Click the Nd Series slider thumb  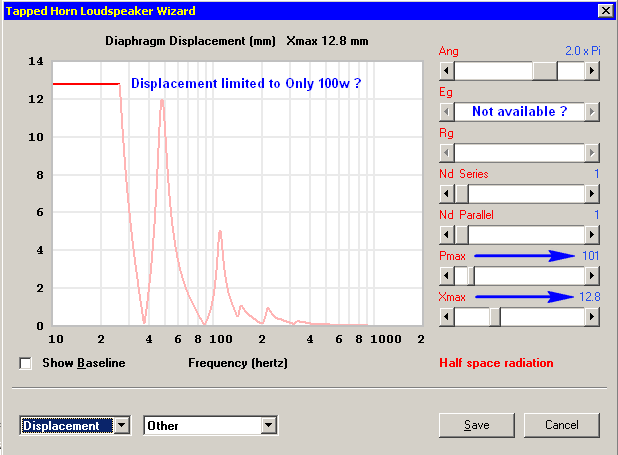point(462,194)
